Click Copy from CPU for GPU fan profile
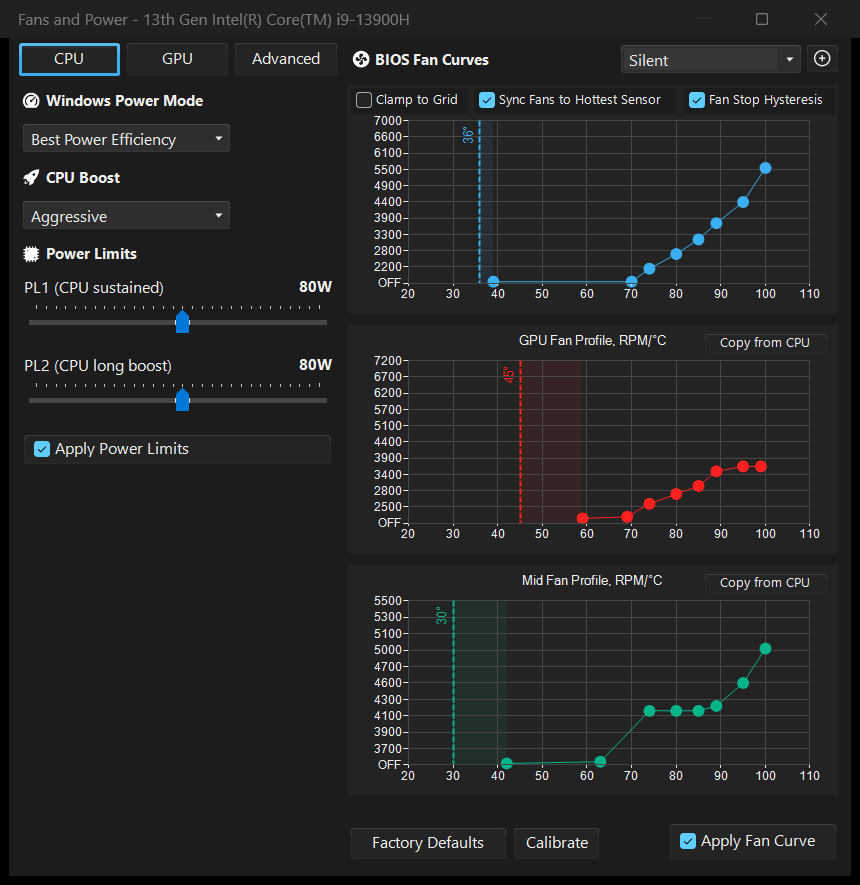This screenshot has height=885, width=860. coord(765,343)
